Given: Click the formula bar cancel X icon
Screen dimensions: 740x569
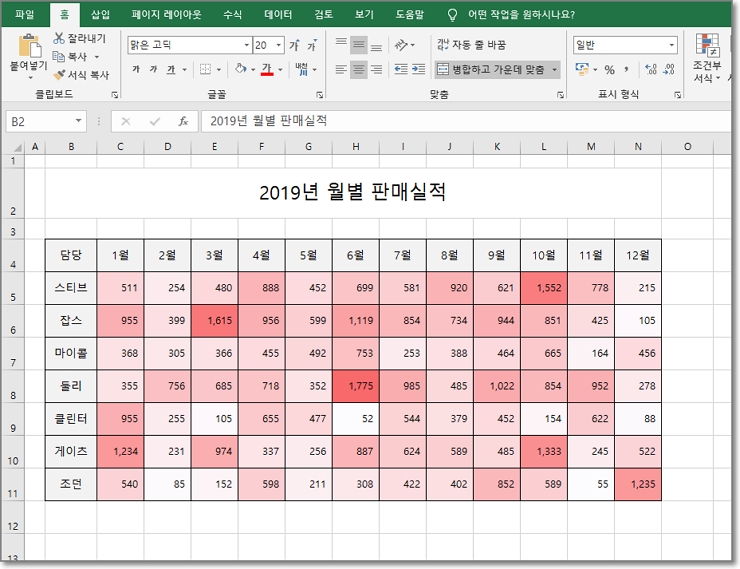Looking at the screenshot, I should (126, 121).
